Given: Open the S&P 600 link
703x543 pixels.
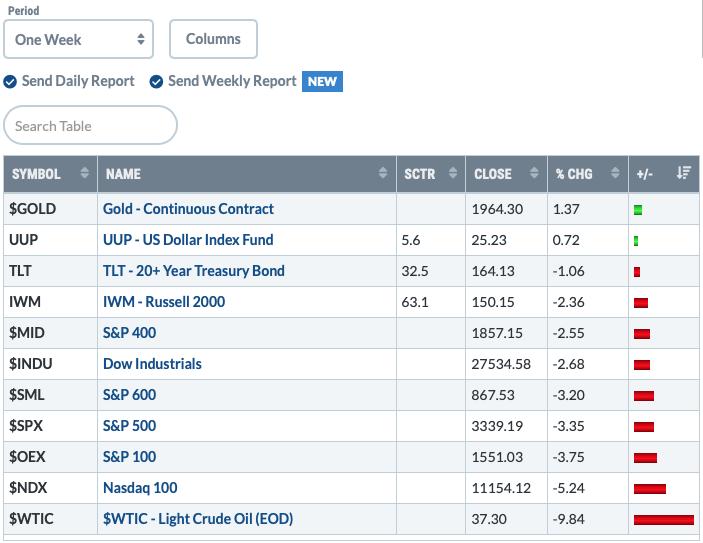Looking at the screenshot, I should tap(130, 395).
